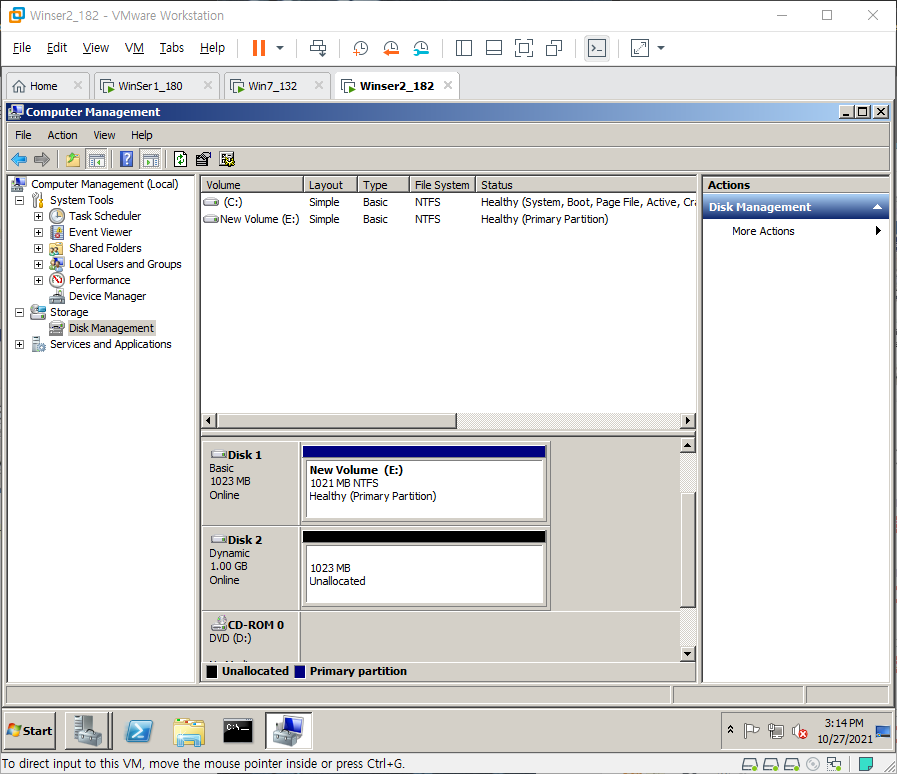Open VMware File menu
The height and width of the screenshot is (774, 897).
click(x=22, y=48)
